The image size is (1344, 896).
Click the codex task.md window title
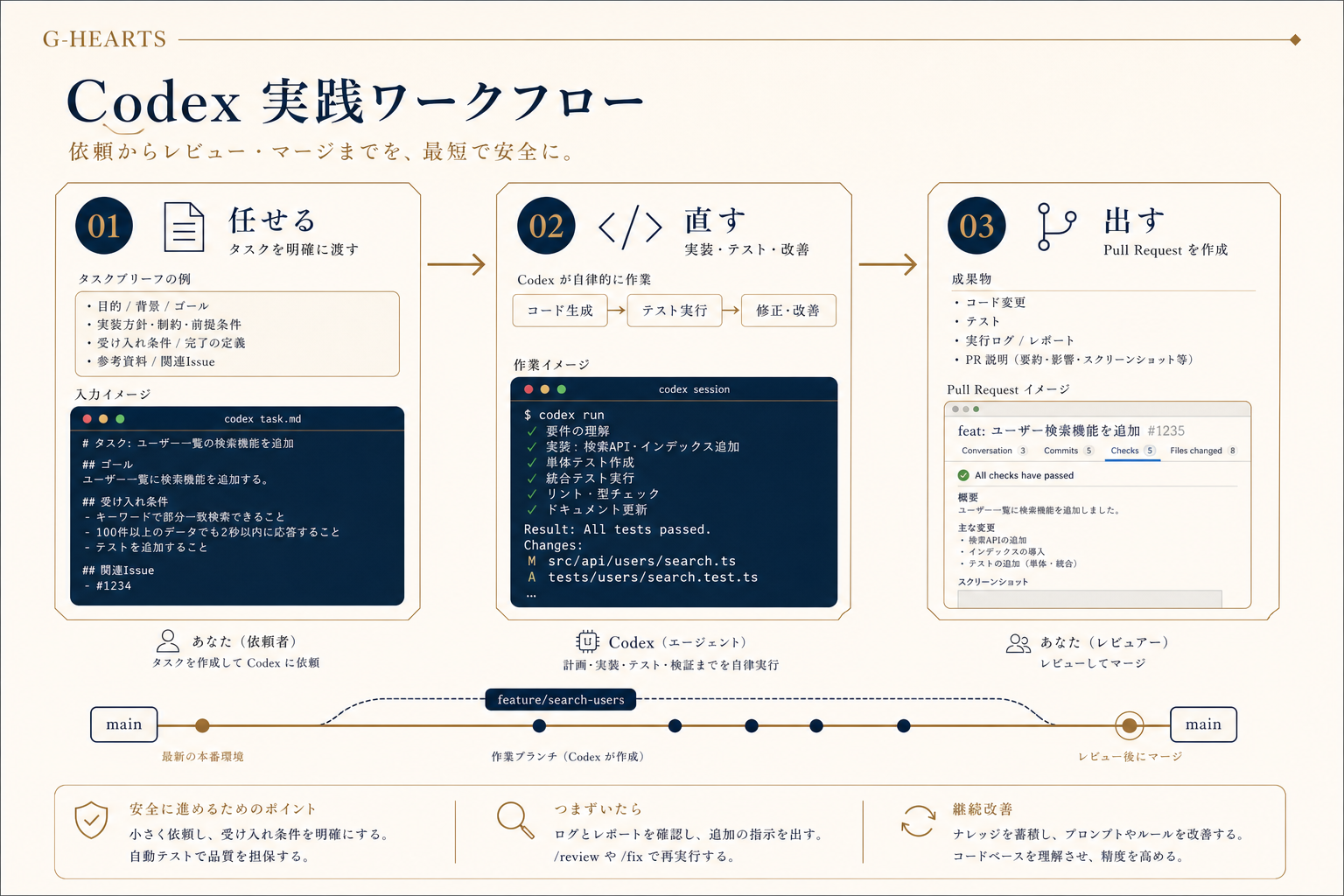coord(262,419)
